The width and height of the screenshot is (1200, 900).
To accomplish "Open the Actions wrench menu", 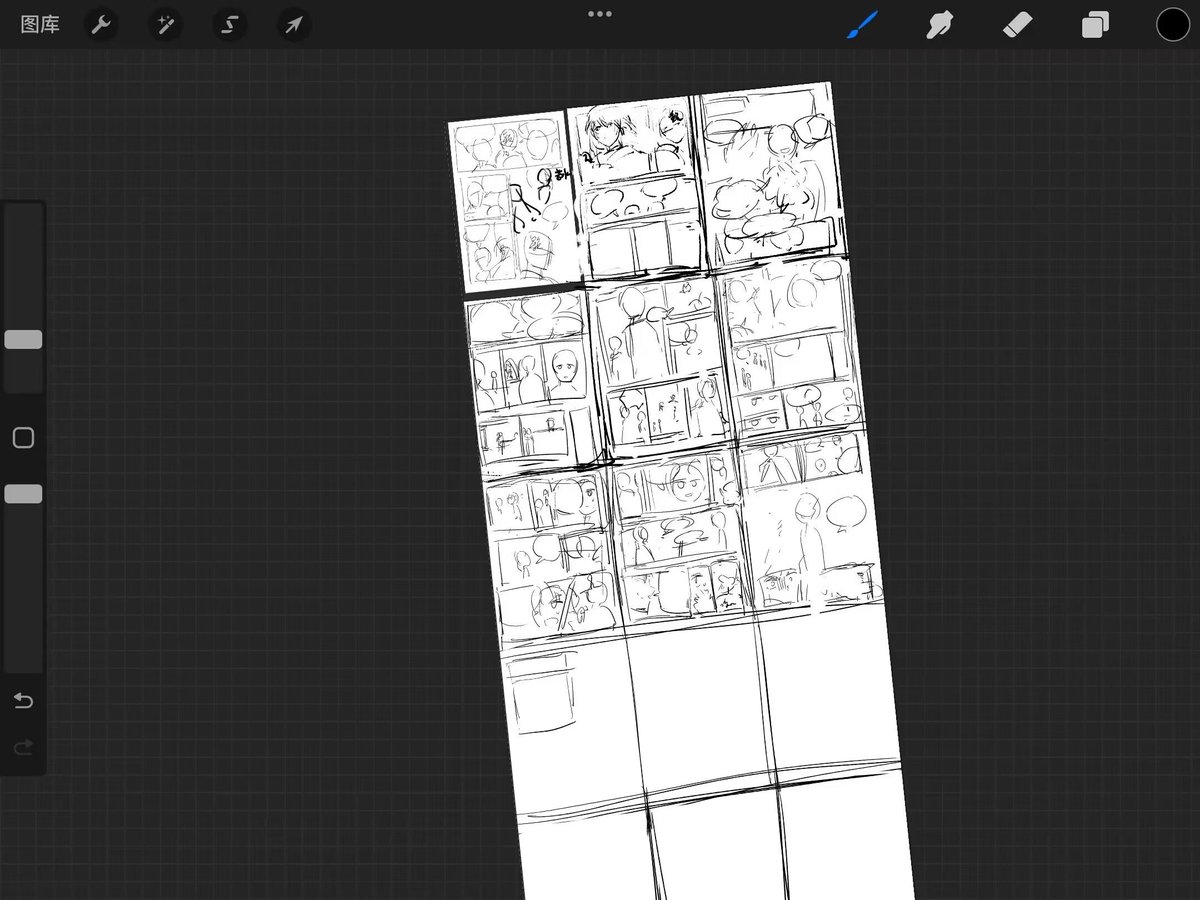I will click(x=101, y=25).
